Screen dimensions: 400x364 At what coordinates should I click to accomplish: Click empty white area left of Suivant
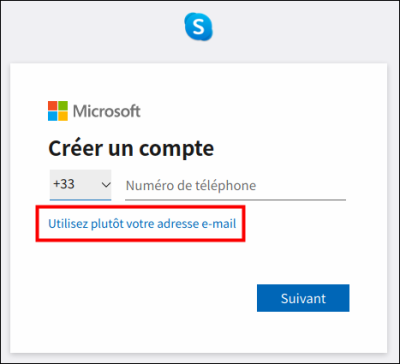(x=150, y=298)
